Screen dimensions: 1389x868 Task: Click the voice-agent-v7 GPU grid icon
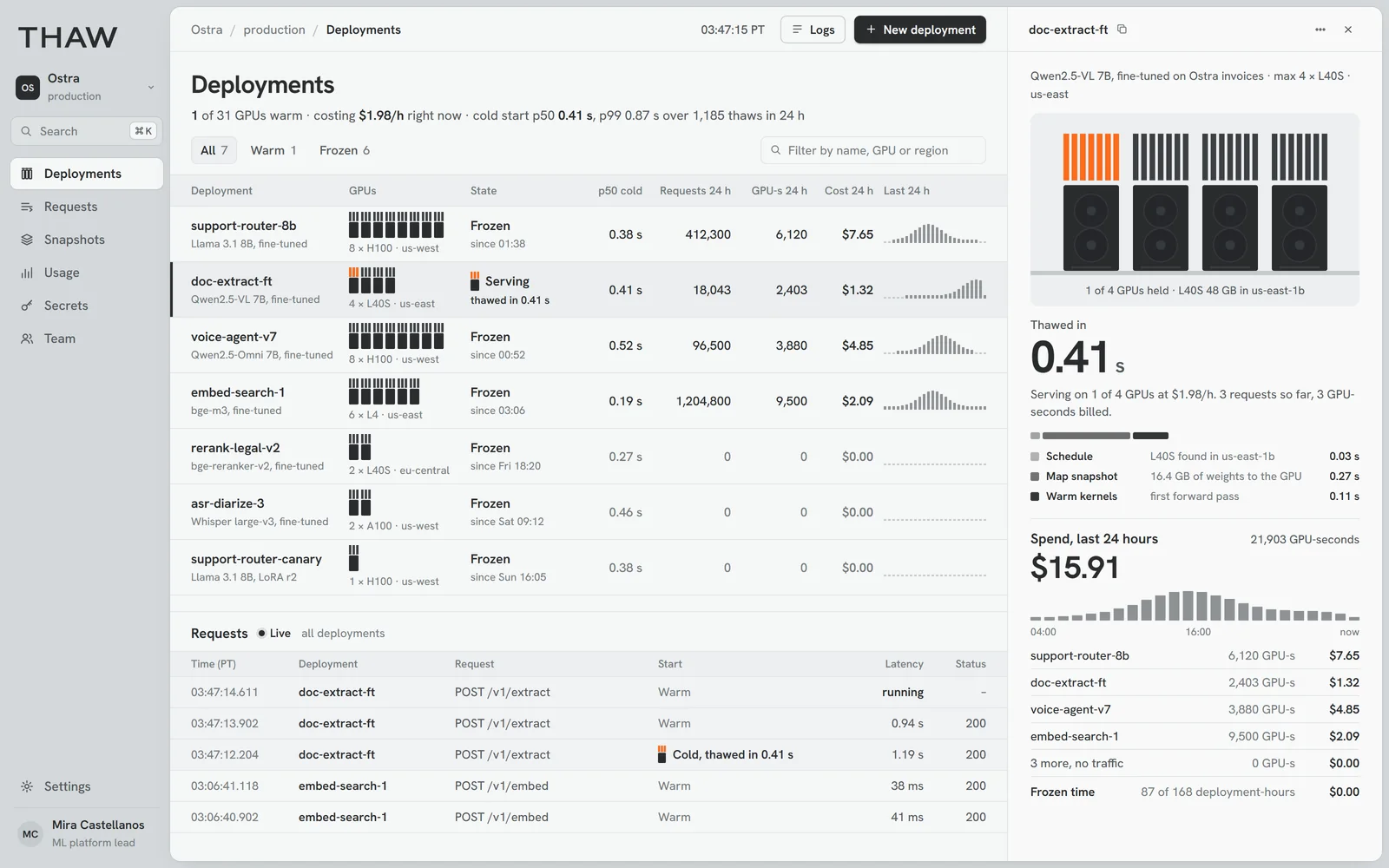coord(396,336)
